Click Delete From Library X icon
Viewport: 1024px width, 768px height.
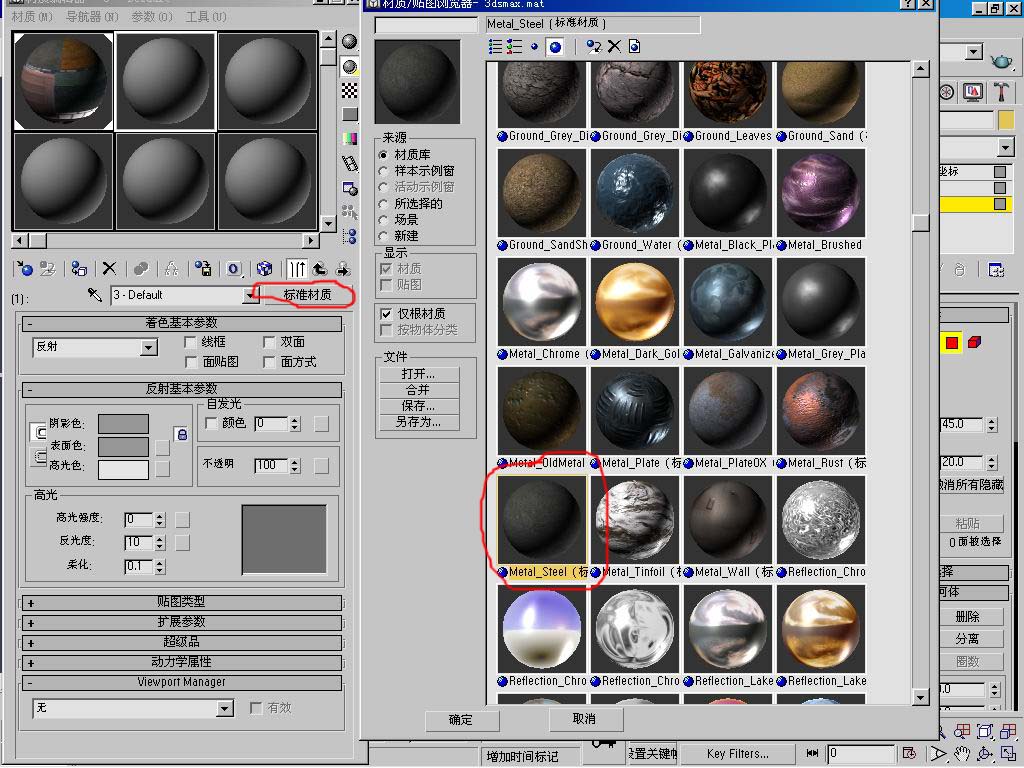point(614,46)
